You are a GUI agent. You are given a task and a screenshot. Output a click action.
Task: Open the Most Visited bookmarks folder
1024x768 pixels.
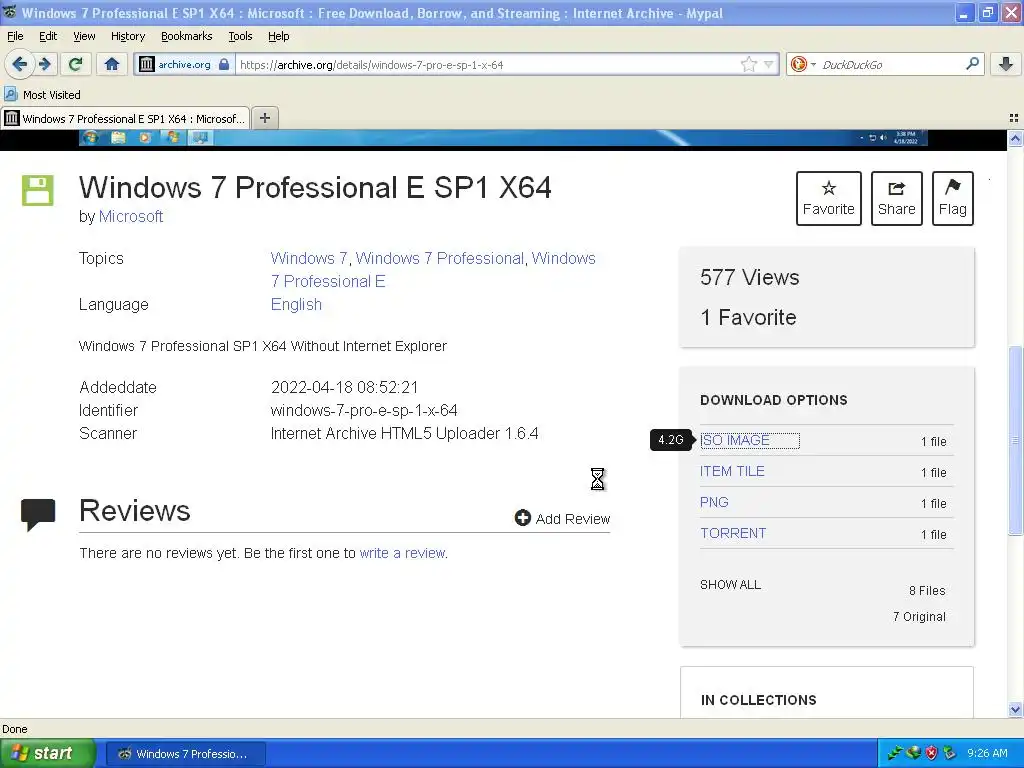[x=43, y=95]
